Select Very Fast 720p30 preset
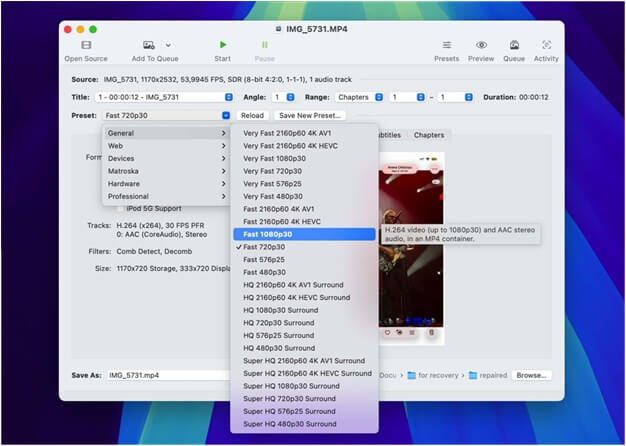 point(273,171)
